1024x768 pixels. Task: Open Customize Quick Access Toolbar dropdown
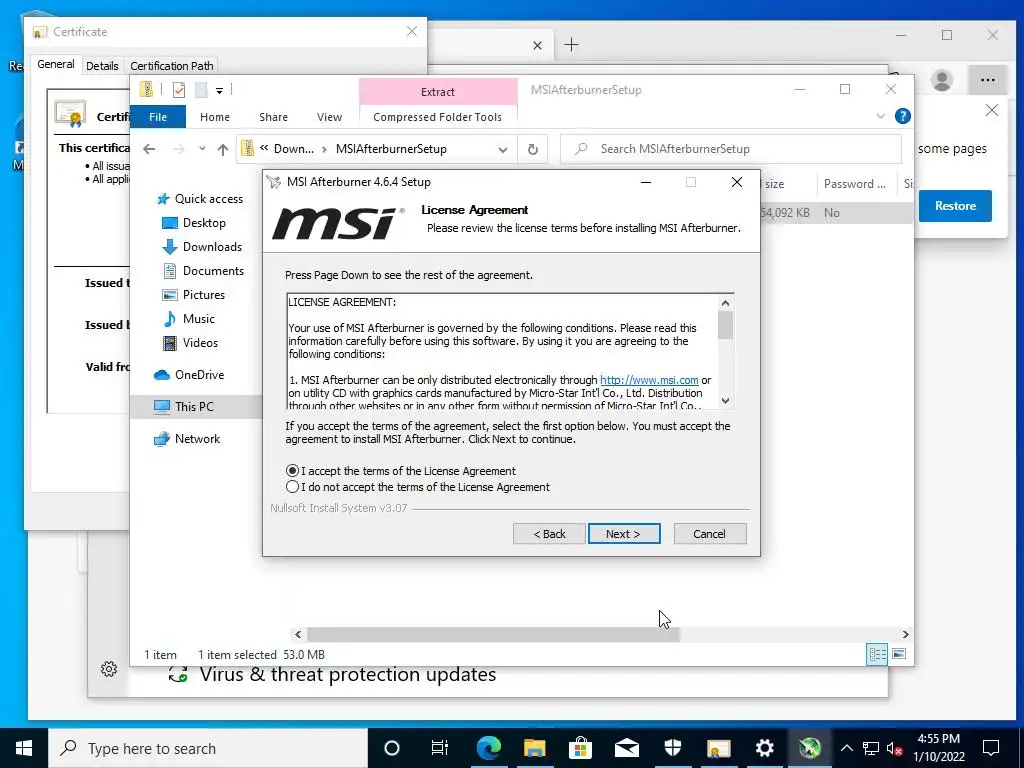[219, 90]
